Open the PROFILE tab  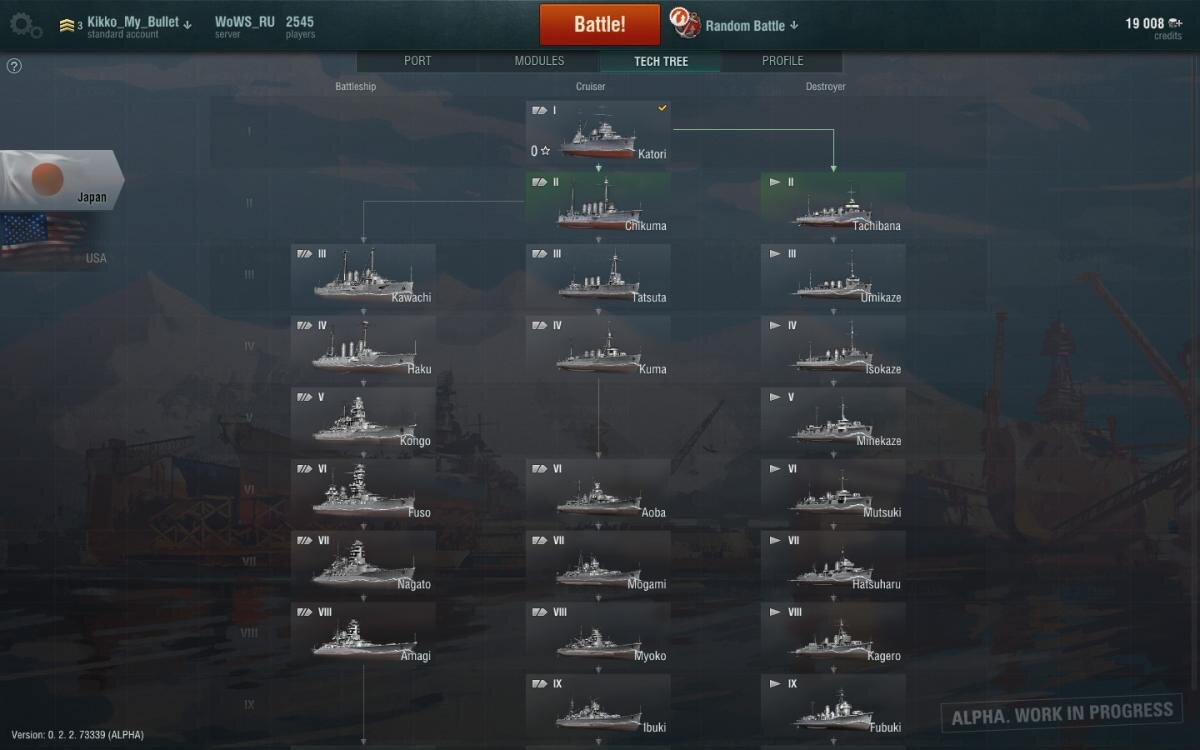coord(782,61)
